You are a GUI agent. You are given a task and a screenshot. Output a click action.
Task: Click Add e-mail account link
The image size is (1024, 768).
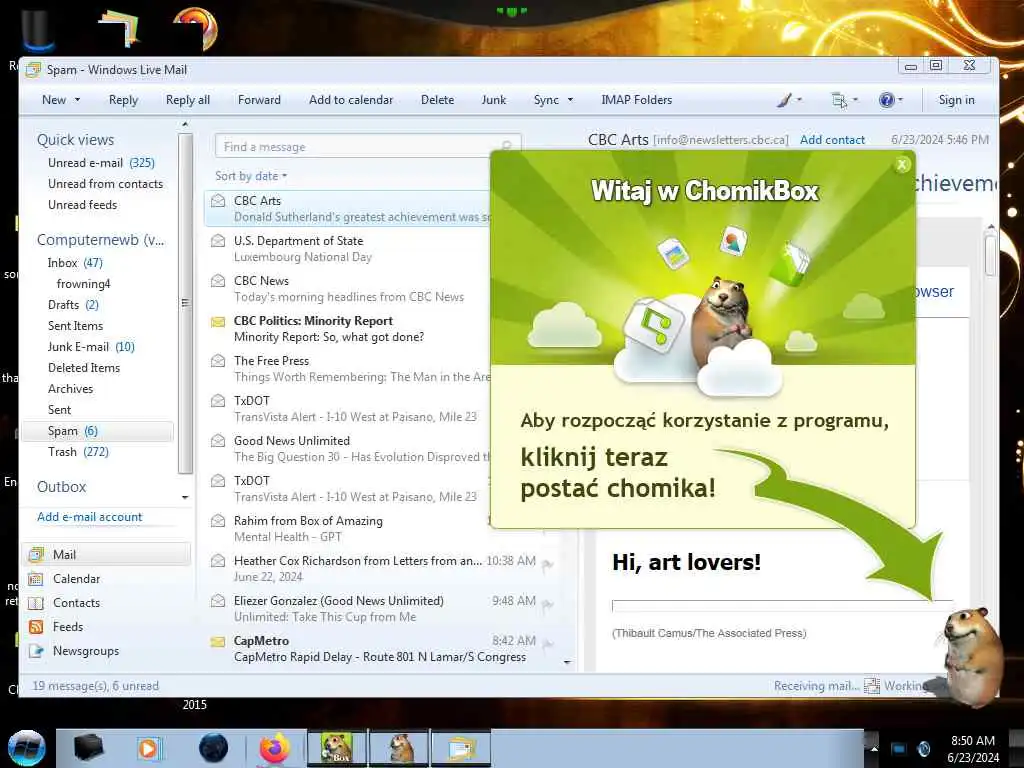pos(89,517)
